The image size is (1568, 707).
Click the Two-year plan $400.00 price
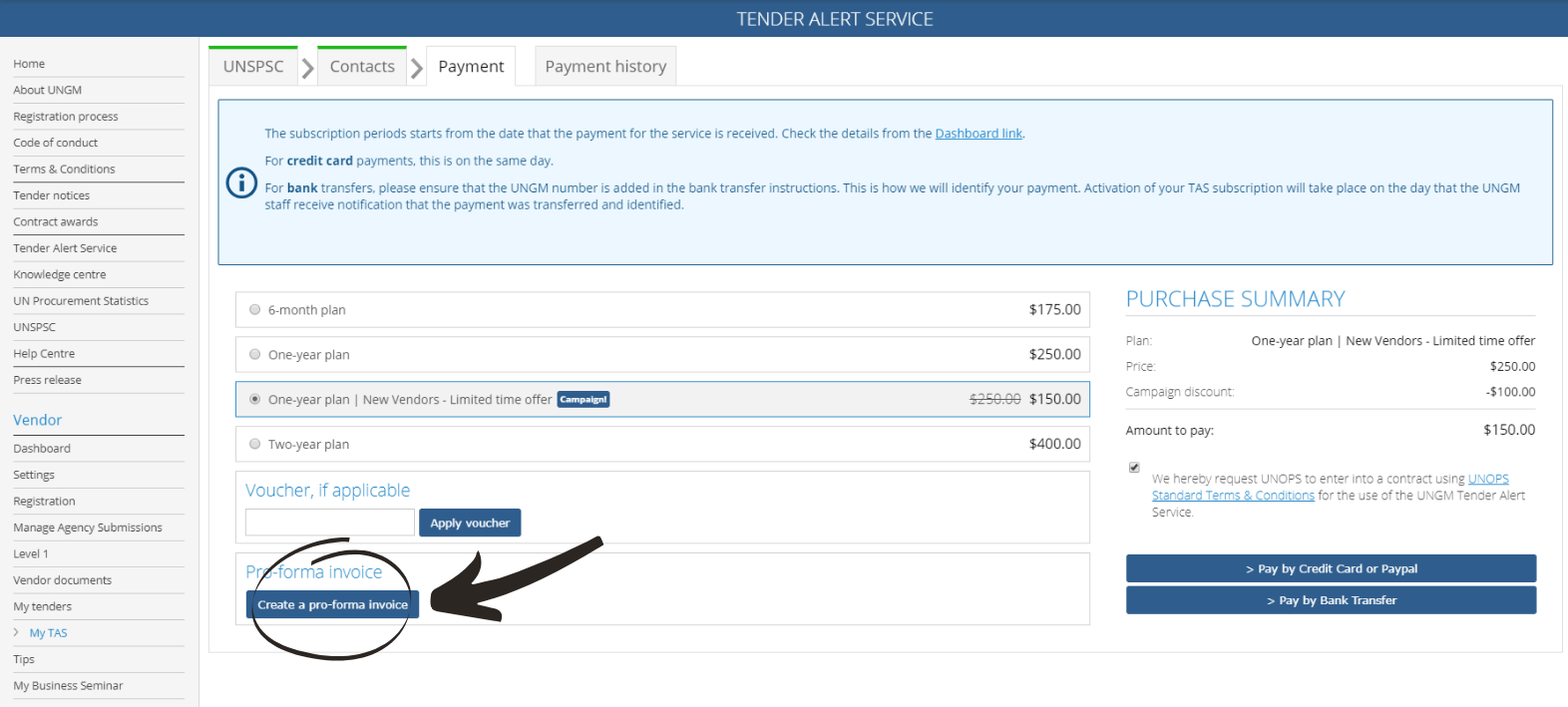[1054, 444]
